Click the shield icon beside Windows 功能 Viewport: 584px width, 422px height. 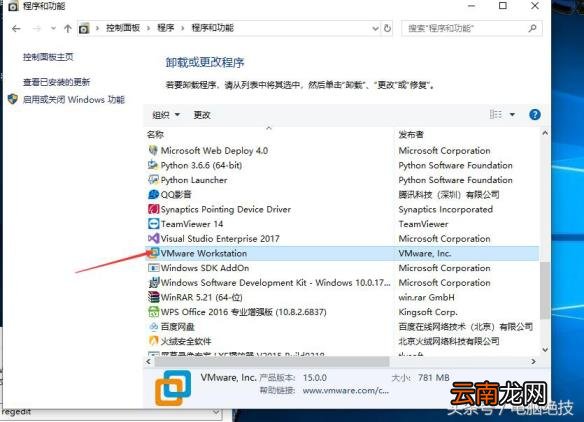[x=13, y=99]
